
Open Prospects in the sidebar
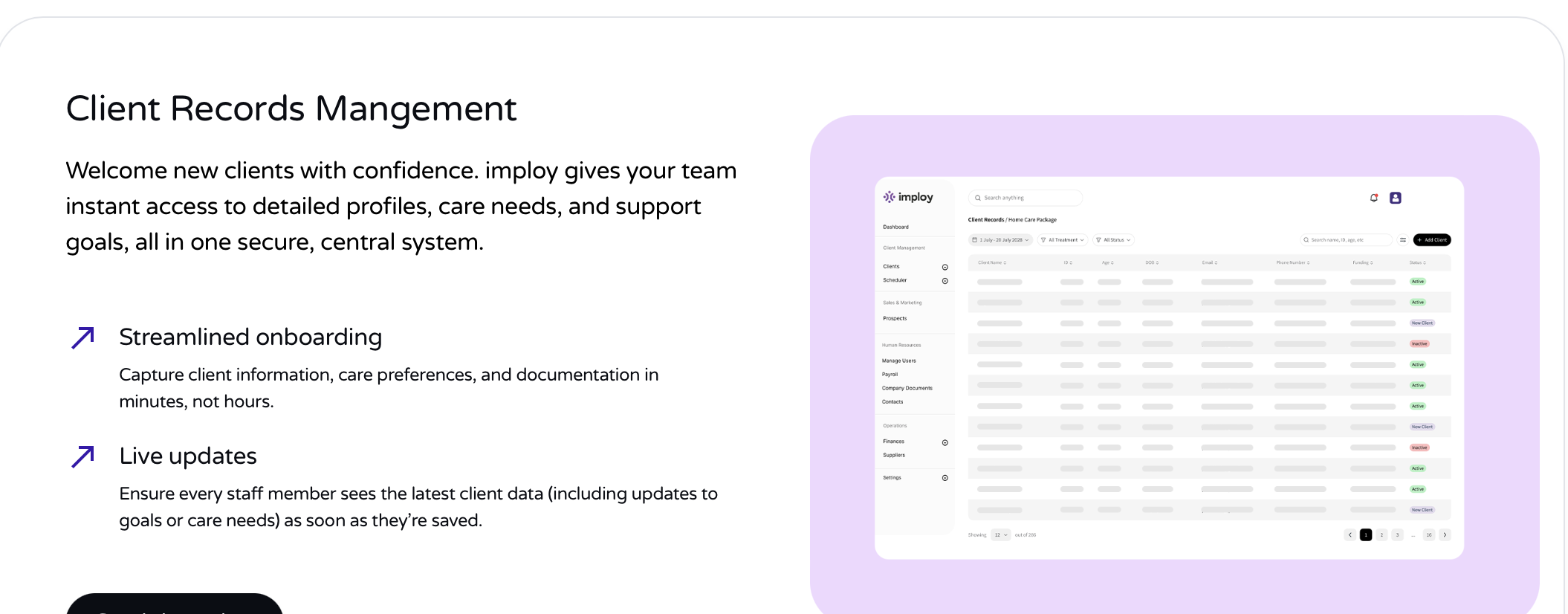point(895,318)
